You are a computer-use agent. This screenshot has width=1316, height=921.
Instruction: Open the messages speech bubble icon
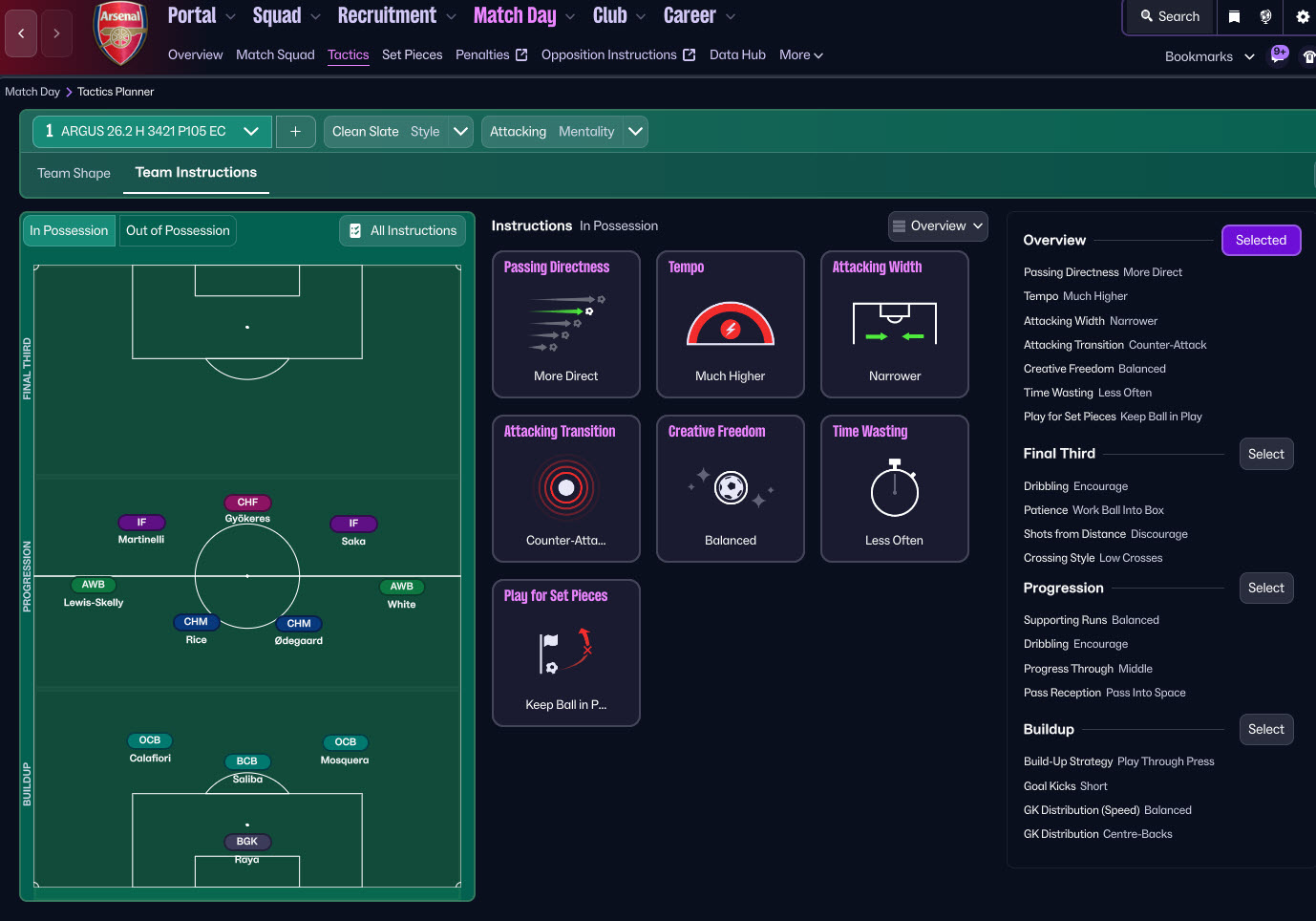[1278, 55]
